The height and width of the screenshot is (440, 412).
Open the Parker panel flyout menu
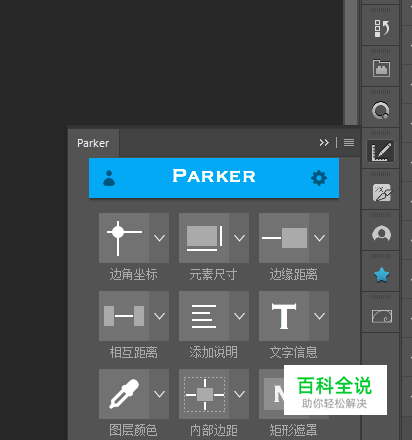(x=349, y=143)
